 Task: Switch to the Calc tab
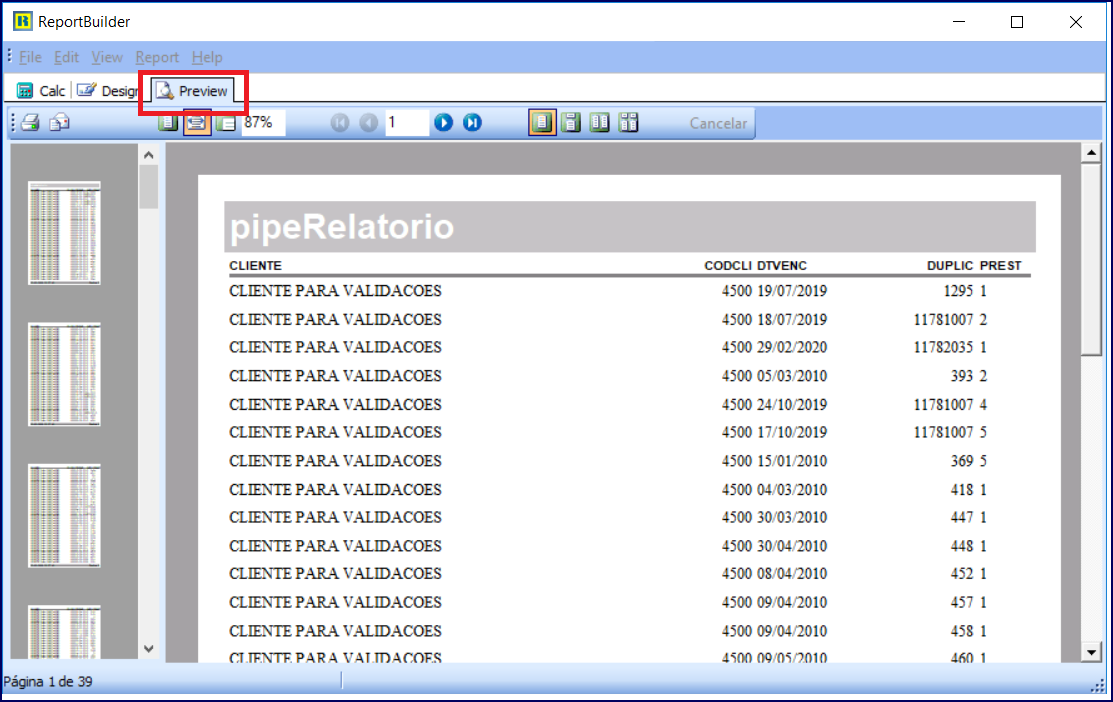(x=41, y=91)
